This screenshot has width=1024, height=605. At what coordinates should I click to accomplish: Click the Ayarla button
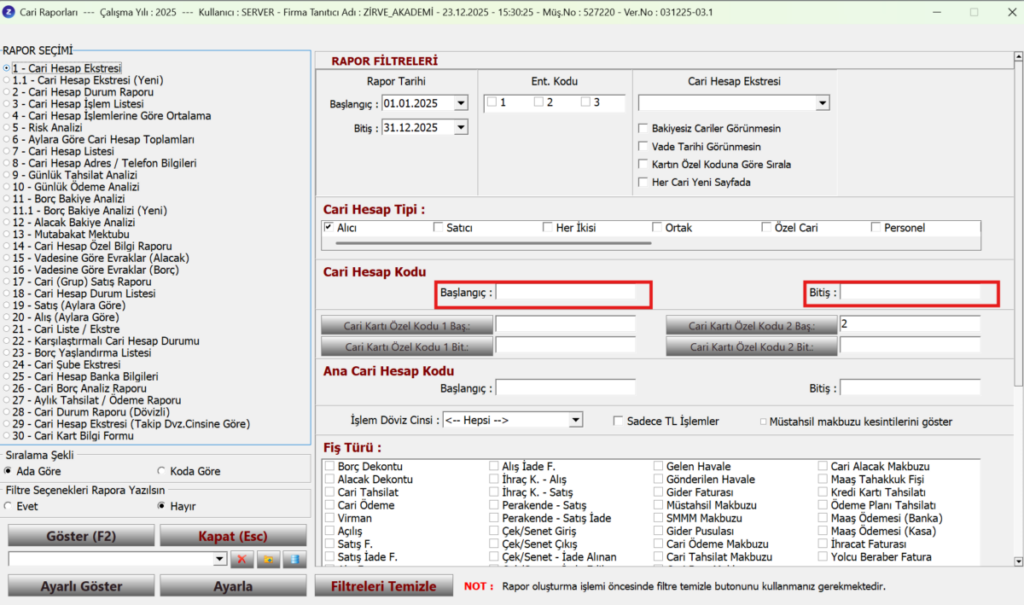[x=233, y=586]
